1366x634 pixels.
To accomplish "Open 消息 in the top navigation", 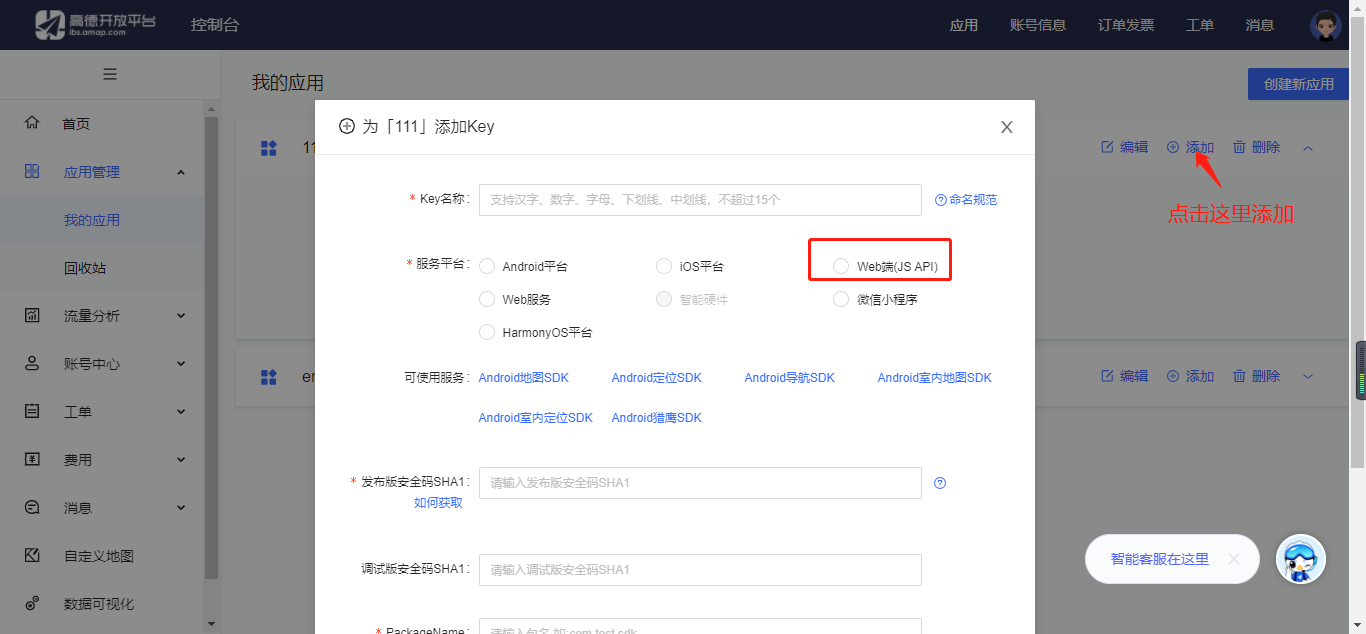I will tap(1260, 25).
